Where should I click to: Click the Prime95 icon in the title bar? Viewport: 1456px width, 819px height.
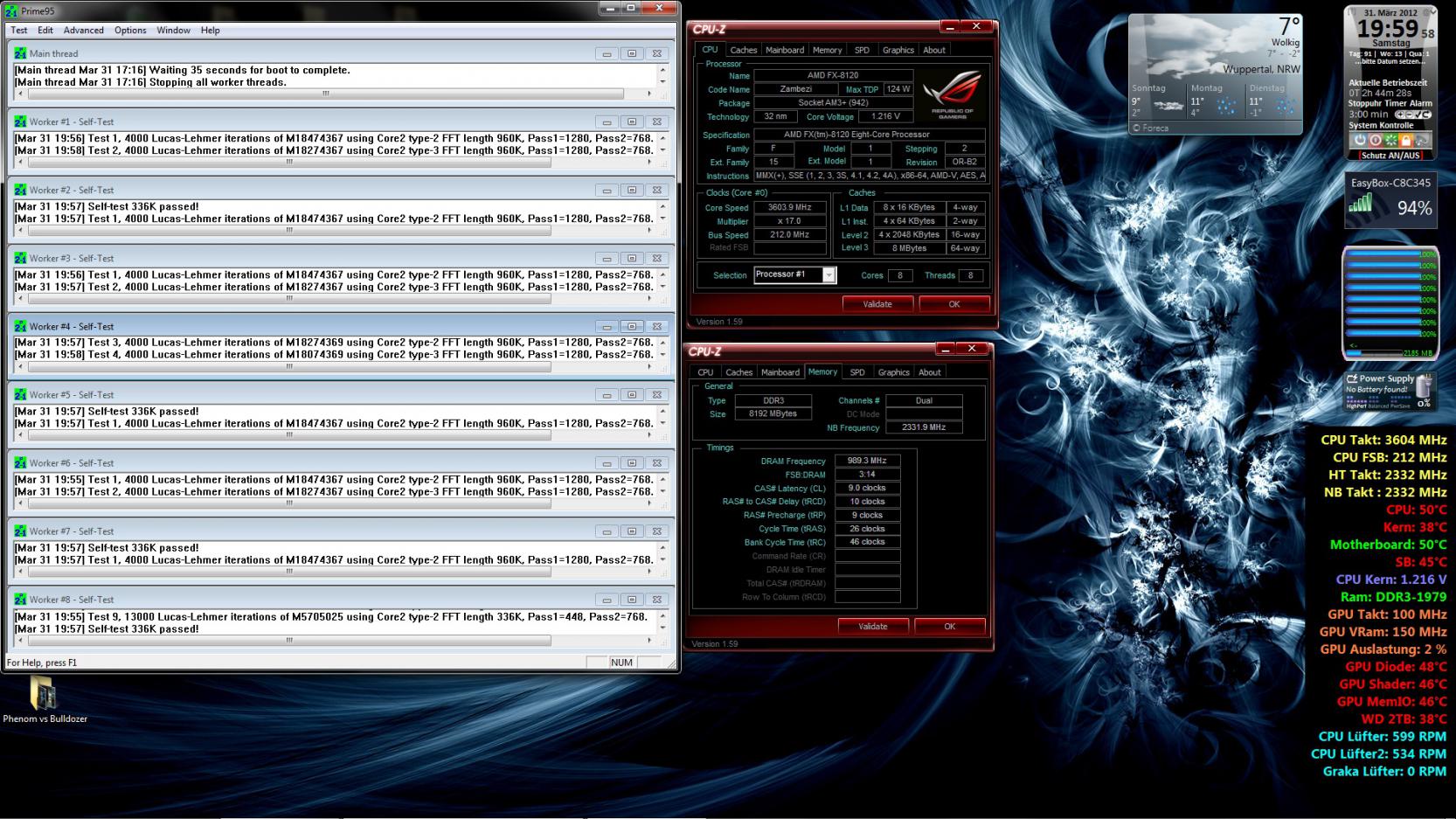coord(11,10)
